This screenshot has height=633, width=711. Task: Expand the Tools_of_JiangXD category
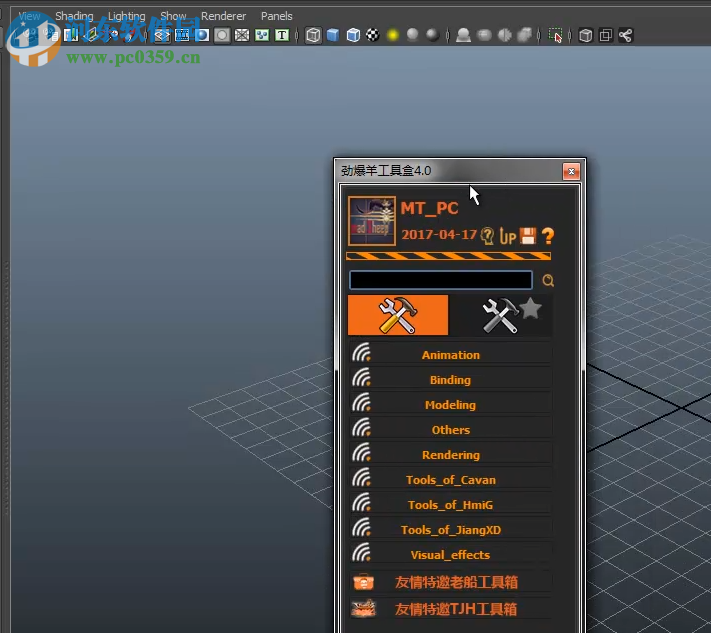click(450, 530)
